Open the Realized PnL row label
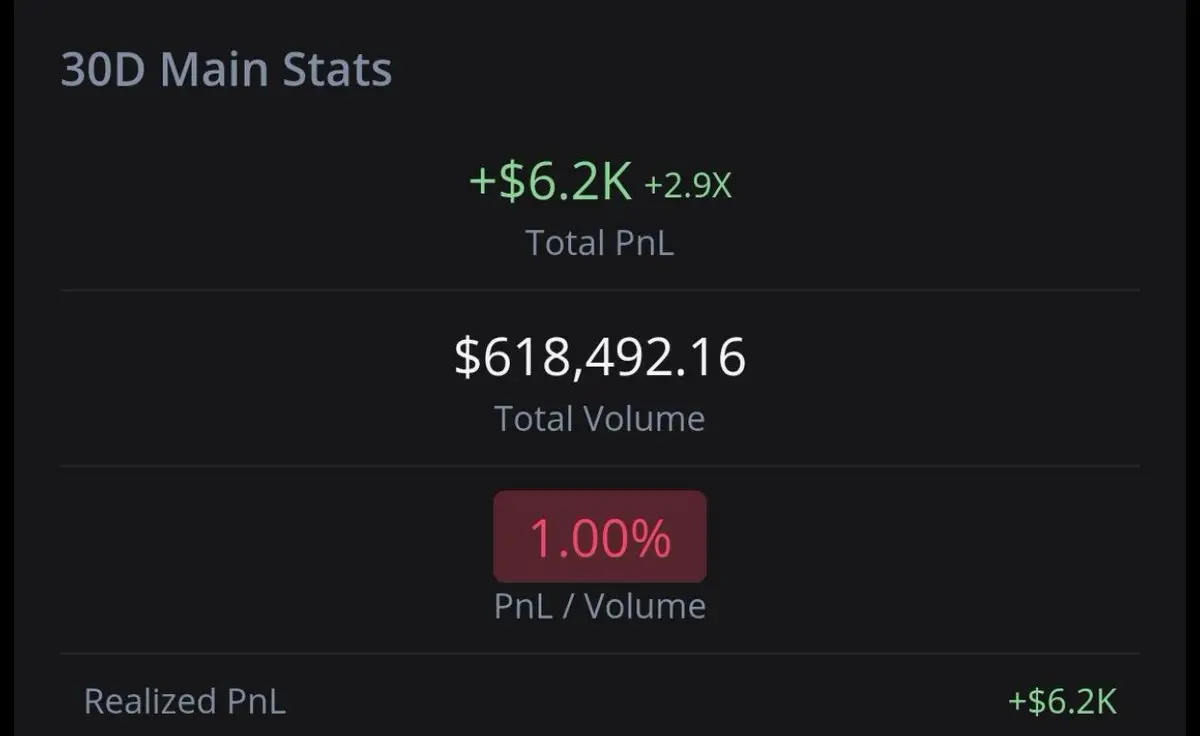The image size is (1200, 736). [184, 701]
